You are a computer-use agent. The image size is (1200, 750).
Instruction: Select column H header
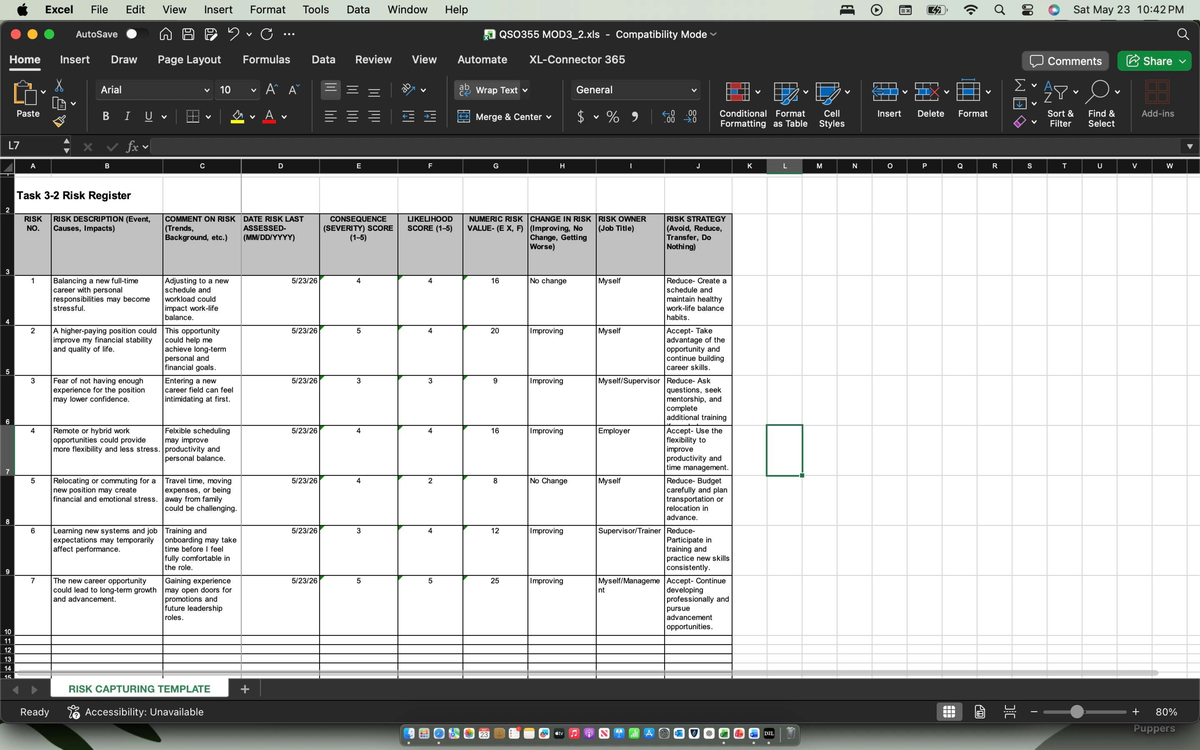pos(561,166)
